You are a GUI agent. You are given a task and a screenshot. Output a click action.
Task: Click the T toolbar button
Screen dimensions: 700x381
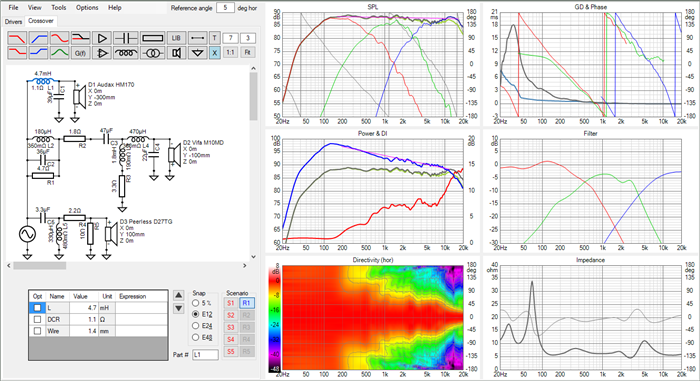pyautogui.click(x=215, y=38)
